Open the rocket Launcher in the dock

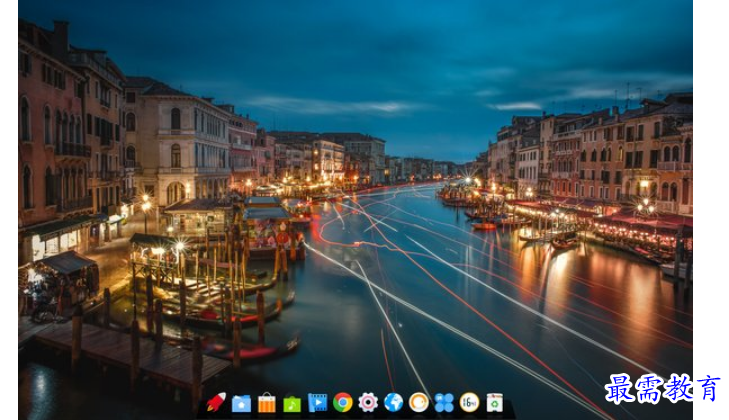click(216, 402)
